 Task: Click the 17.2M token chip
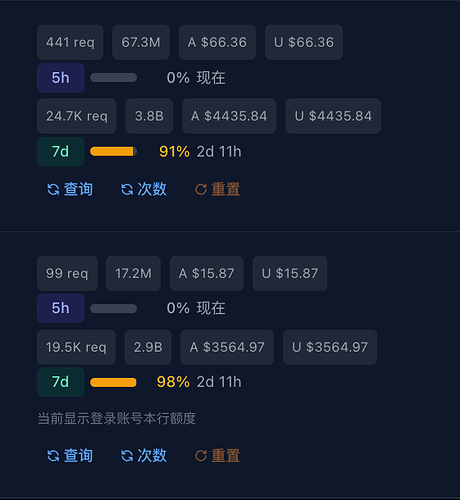click(x=133, y=273)
